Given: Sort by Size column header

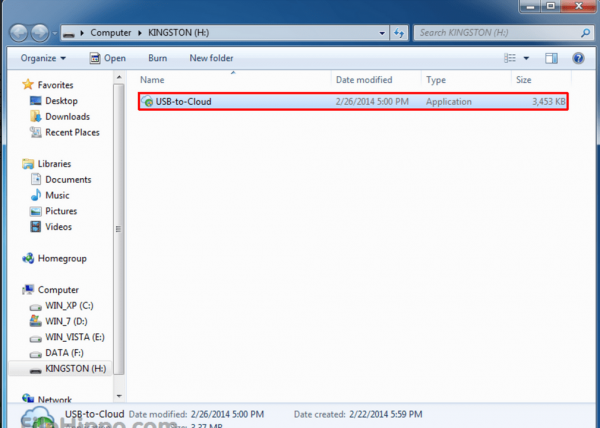Looking at the screenshot, I should click(523, 80).
